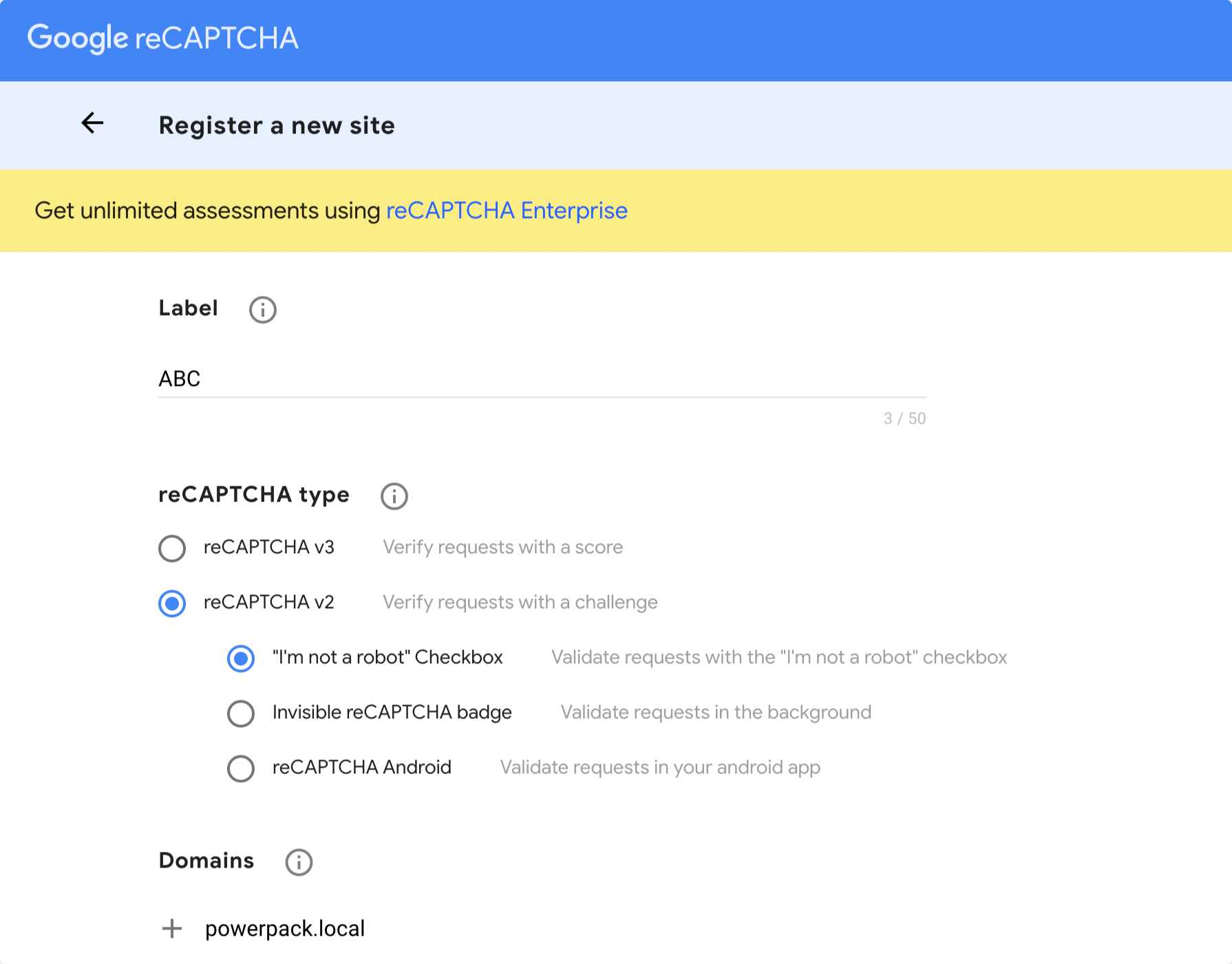1232x964 pixels.
Task: Show the Domains info icon tooltip
Action: (299, 862)
